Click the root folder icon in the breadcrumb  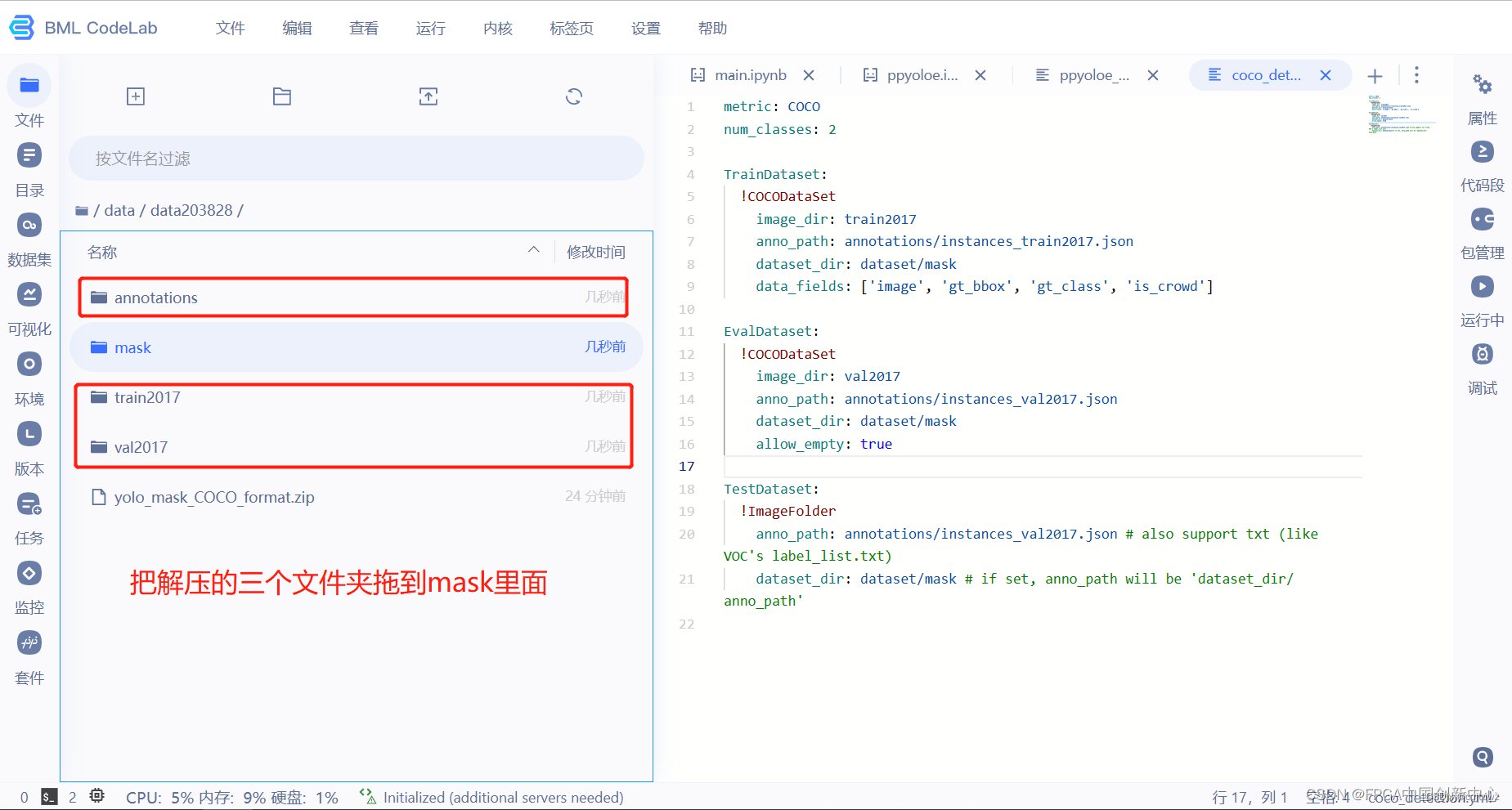tap(82, 211)
